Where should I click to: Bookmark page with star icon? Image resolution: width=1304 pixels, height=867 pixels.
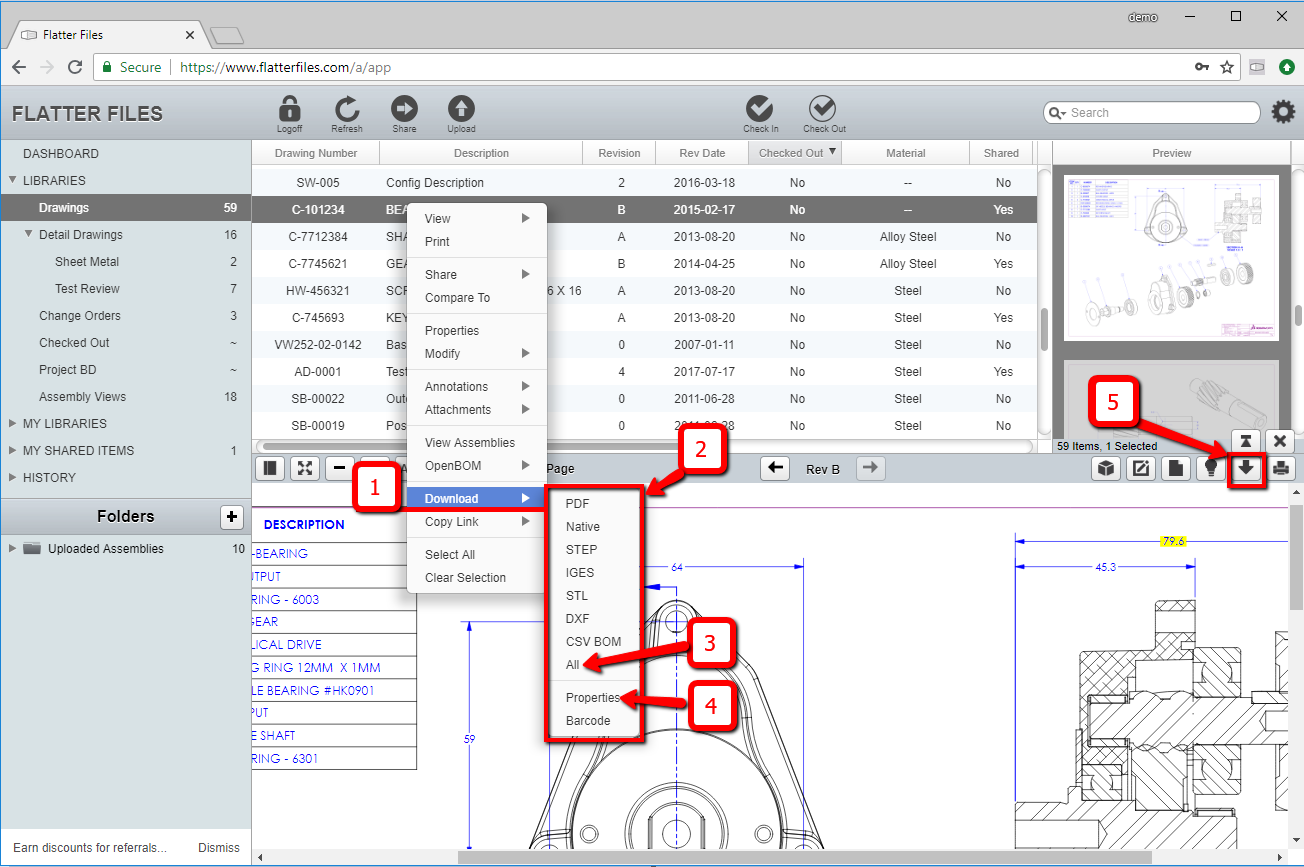point(1227,67)
